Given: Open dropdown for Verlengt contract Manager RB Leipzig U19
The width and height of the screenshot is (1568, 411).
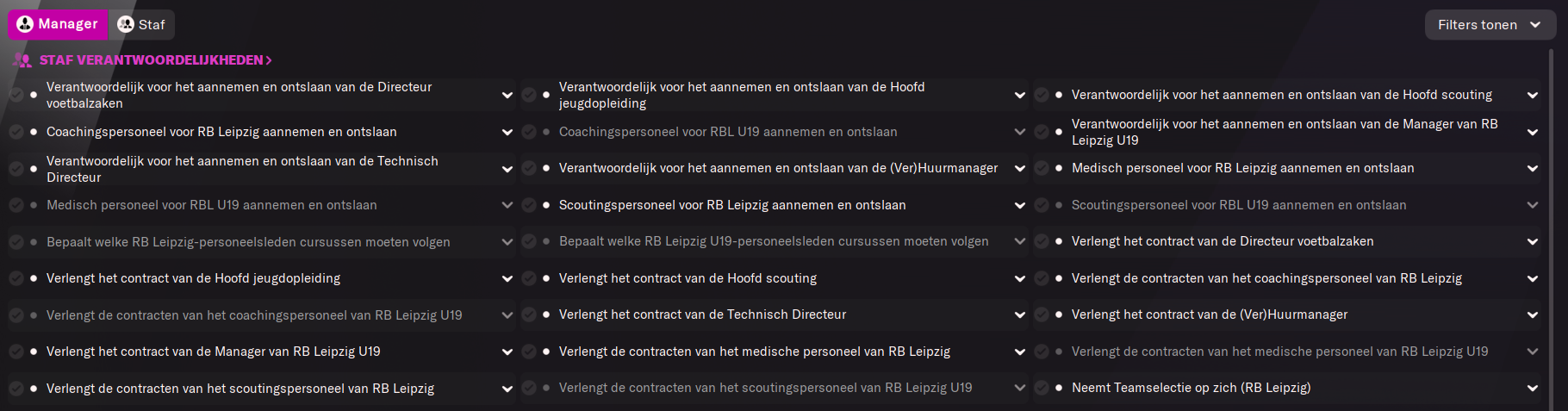Looking at the screenshot, I should coord(507,352).
